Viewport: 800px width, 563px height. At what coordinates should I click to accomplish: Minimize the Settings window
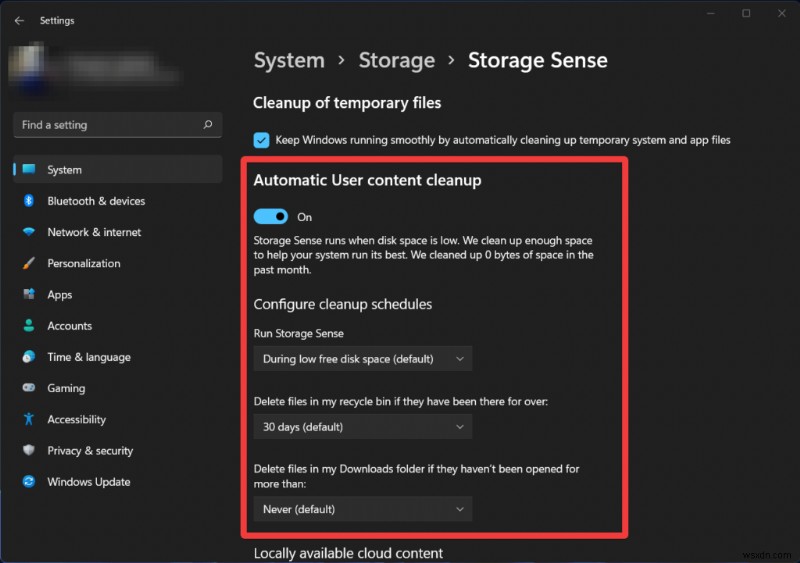711,13
